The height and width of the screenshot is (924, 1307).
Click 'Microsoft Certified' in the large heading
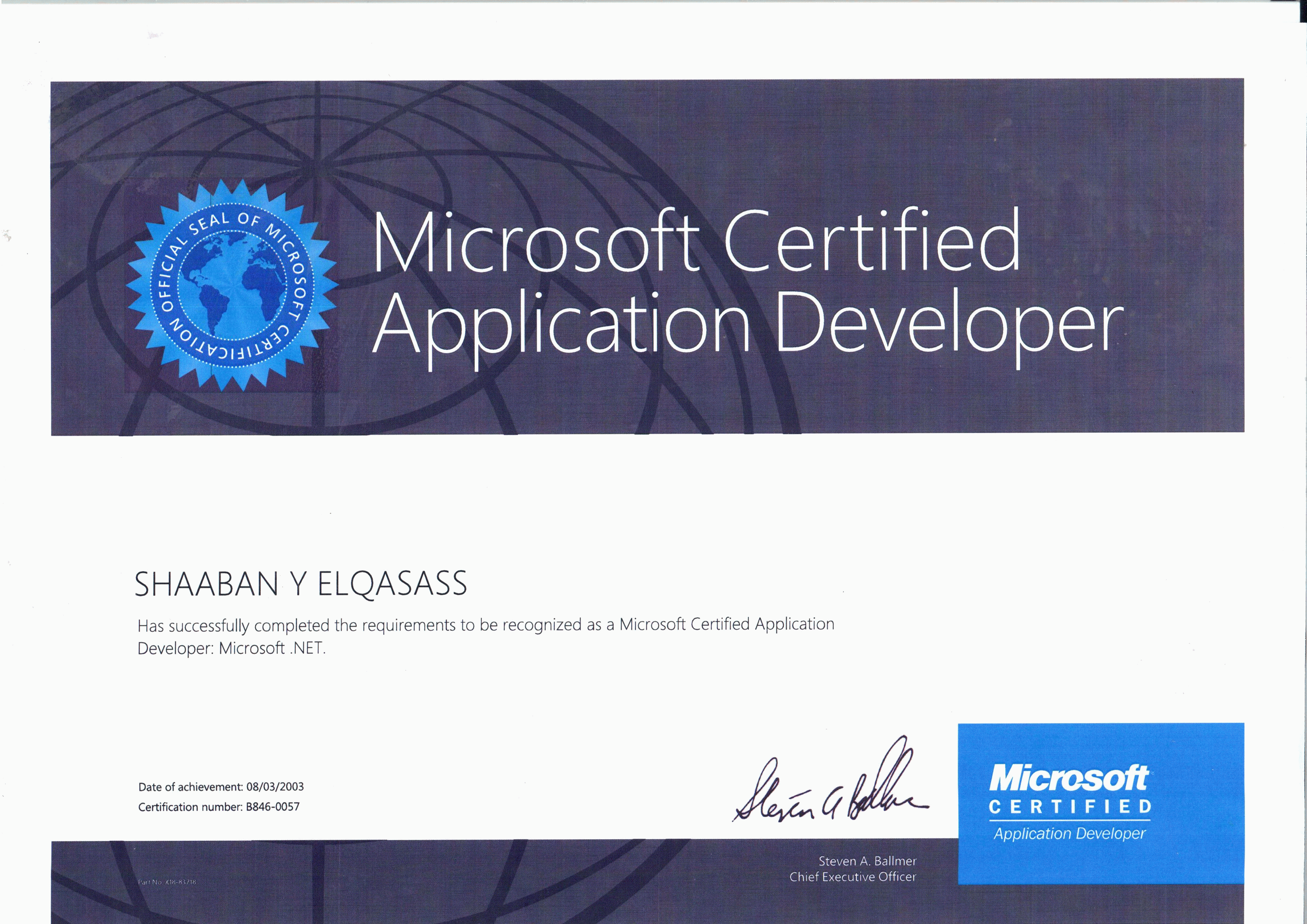696,242
